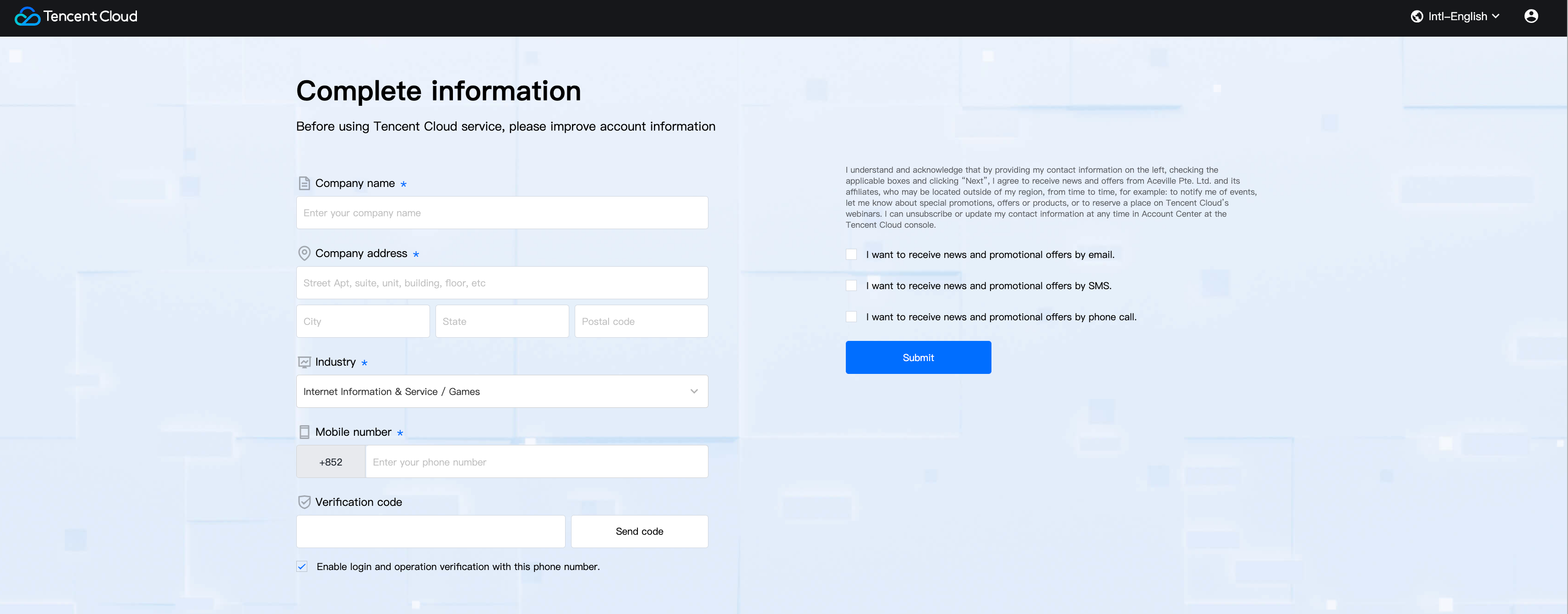1568x614 pixels.
Task: Click the Industry chart icon
Action: coord(305,362)
